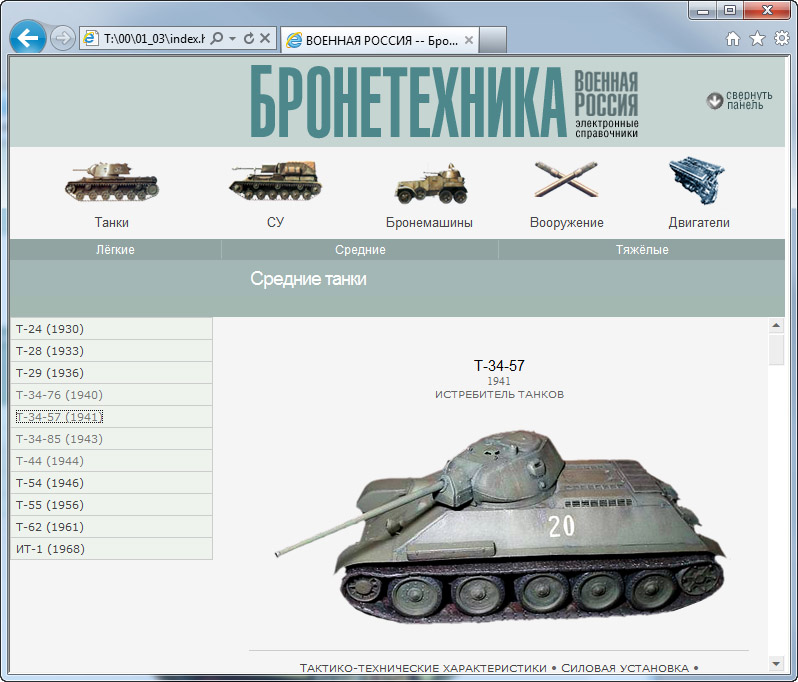Switch to the Тяжёлые tanks tab
Image resolution: width=798 pixels, height=682 pixels.
[642, 250]
